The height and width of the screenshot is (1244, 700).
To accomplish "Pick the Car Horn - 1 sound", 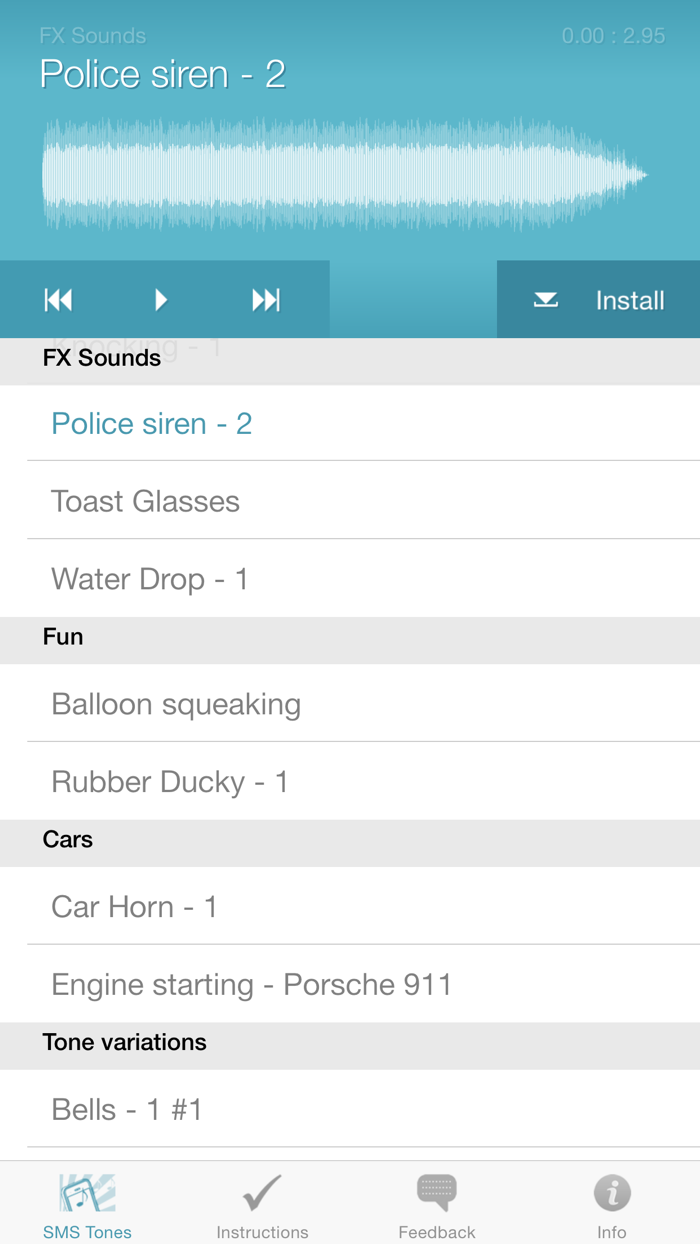I will pos(134,906).
